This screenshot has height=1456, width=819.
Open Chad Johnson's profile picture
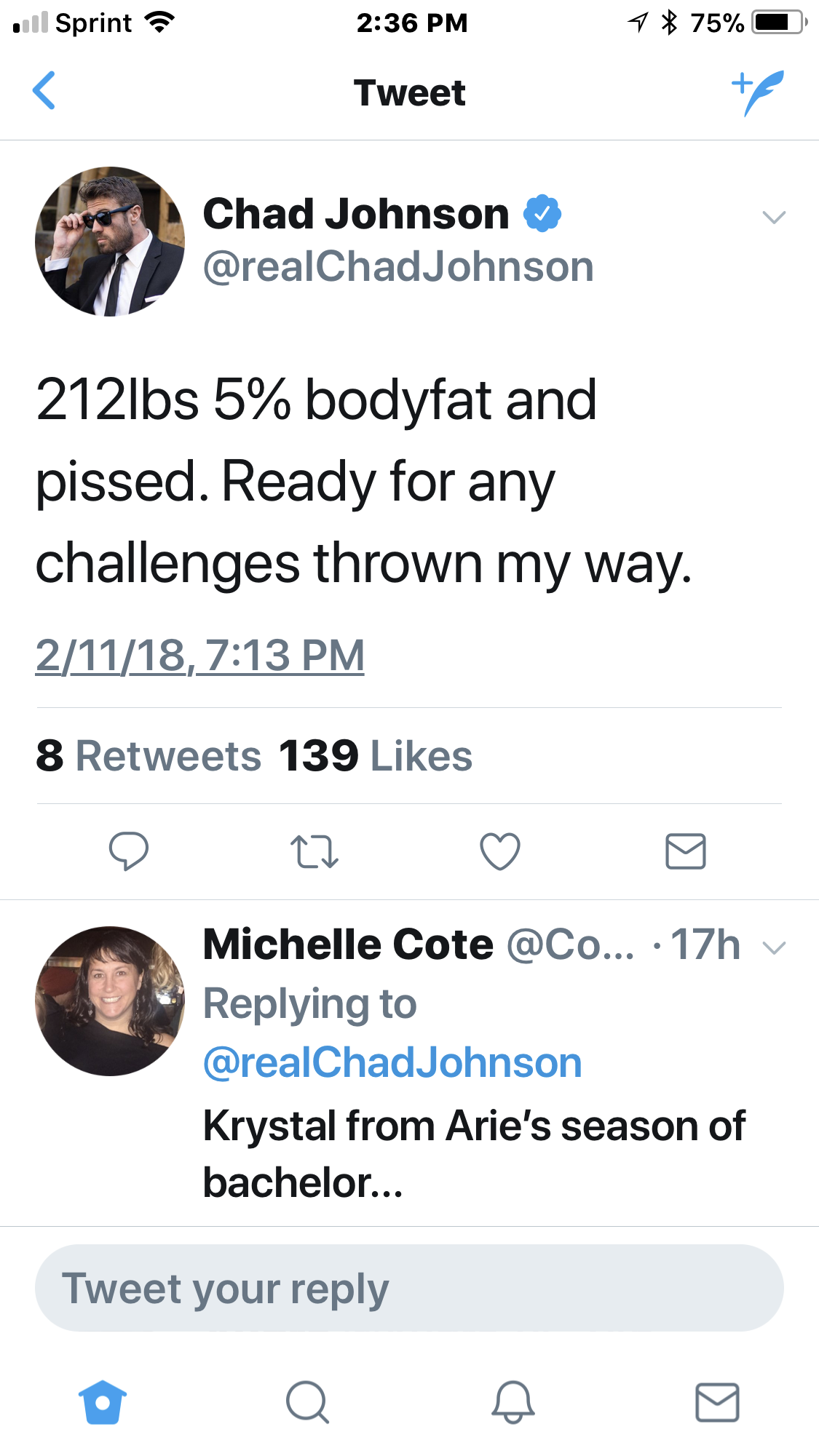110,242
